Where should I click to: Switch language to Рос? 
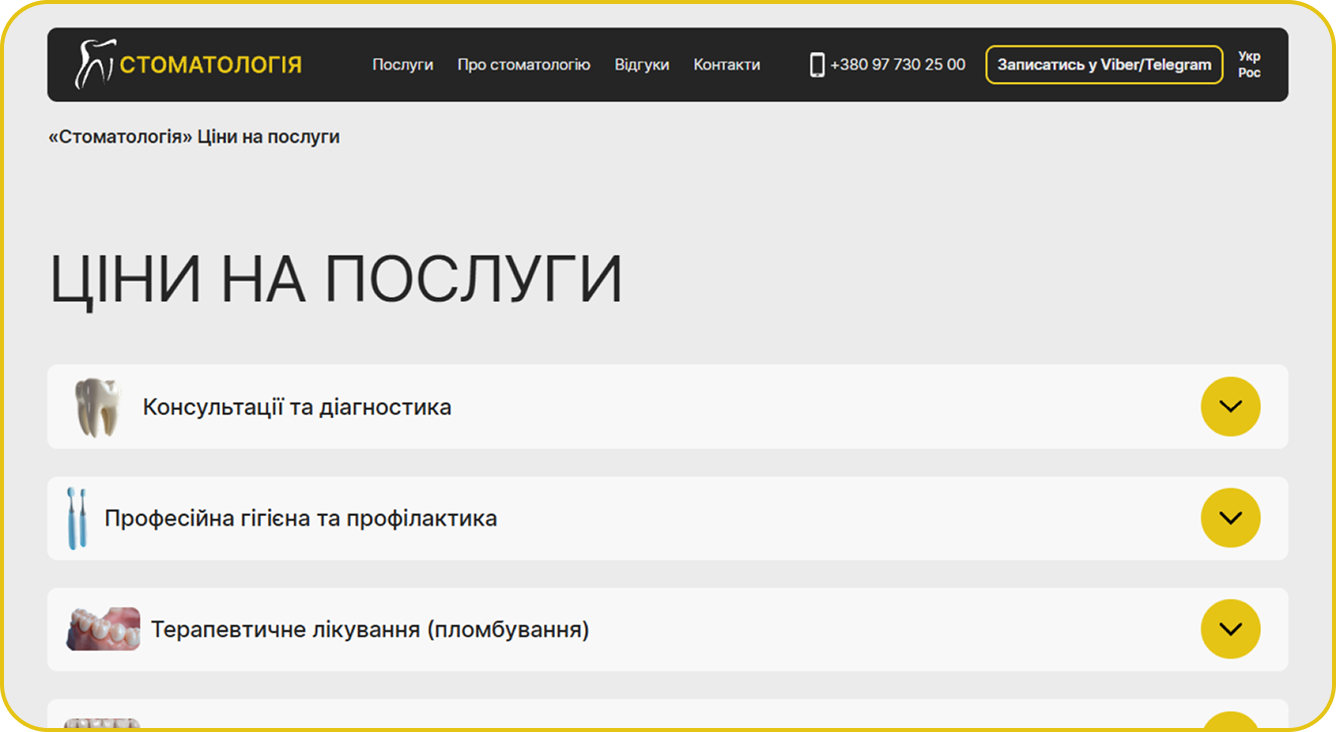1249,73
